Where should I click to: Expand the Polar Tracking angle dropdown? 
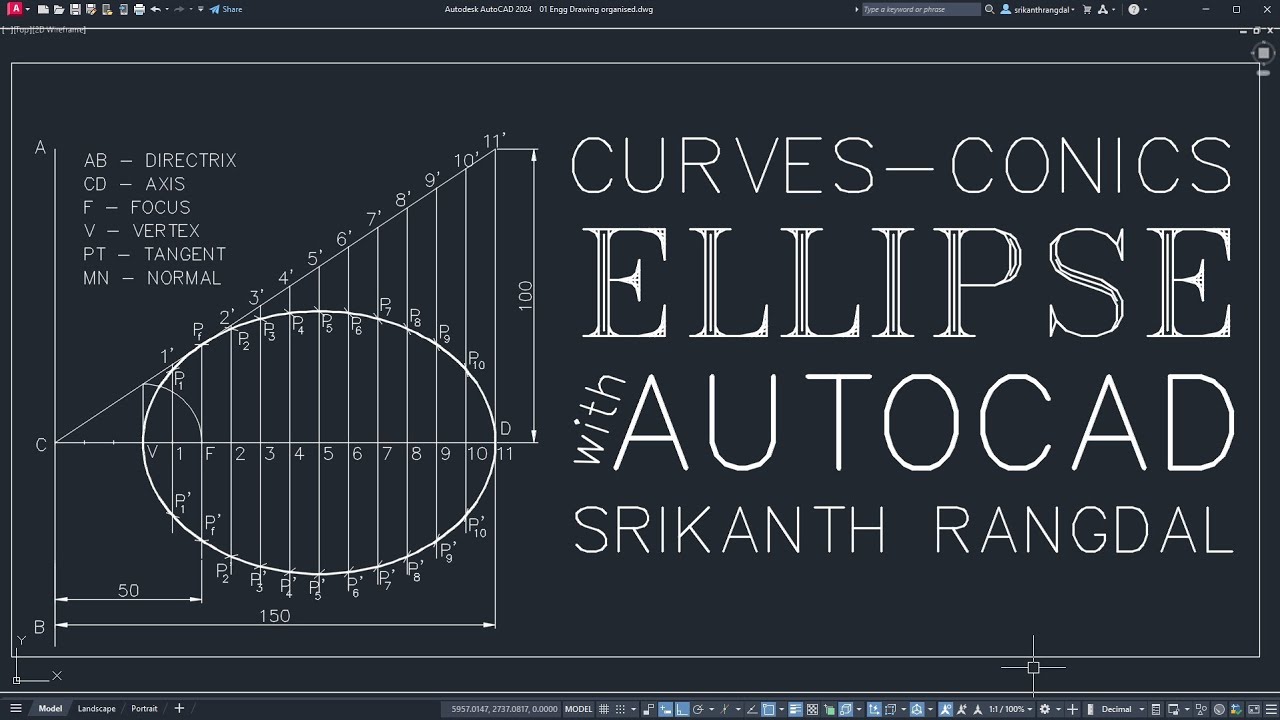point(711,709)
